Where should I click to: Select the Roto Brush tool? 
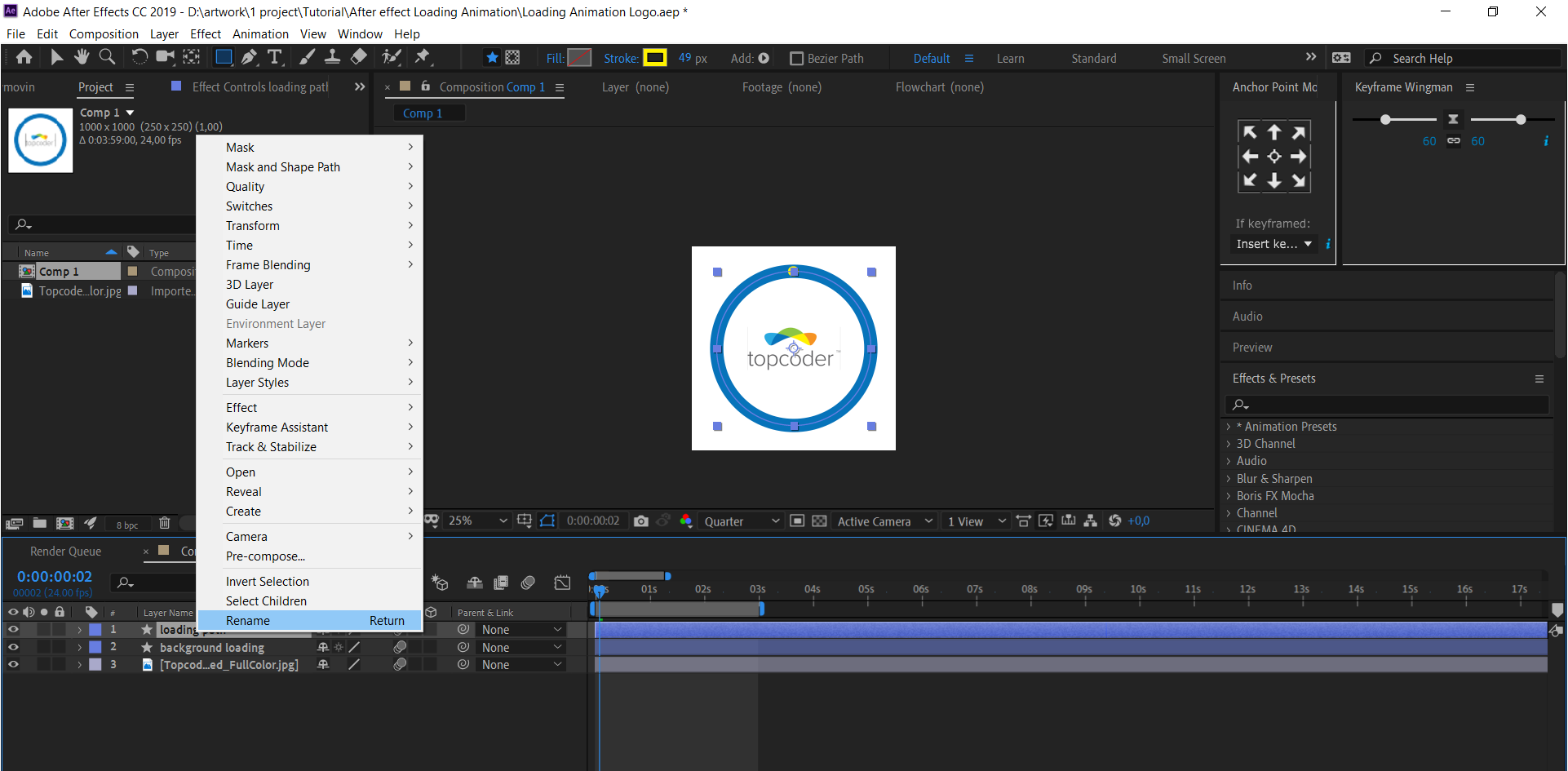(x=392, y=57)
